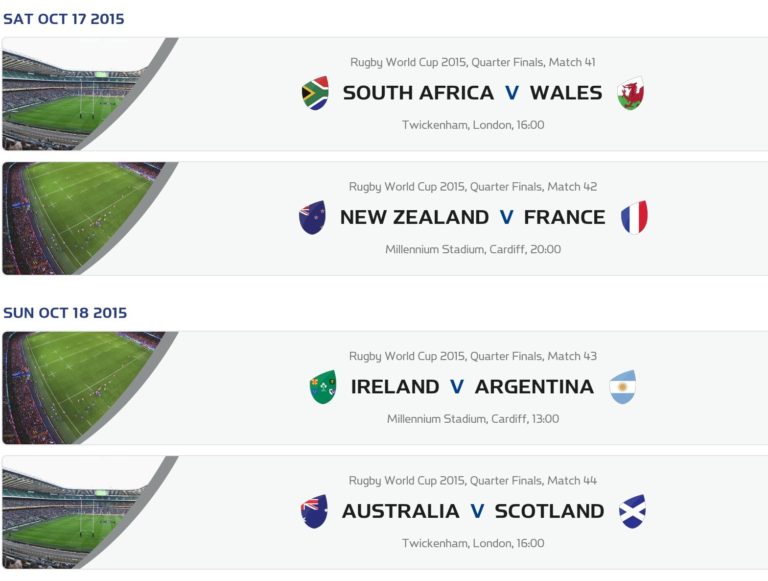Click the South Africa flag icon
The image size is (768, 581).
[315, 93]
